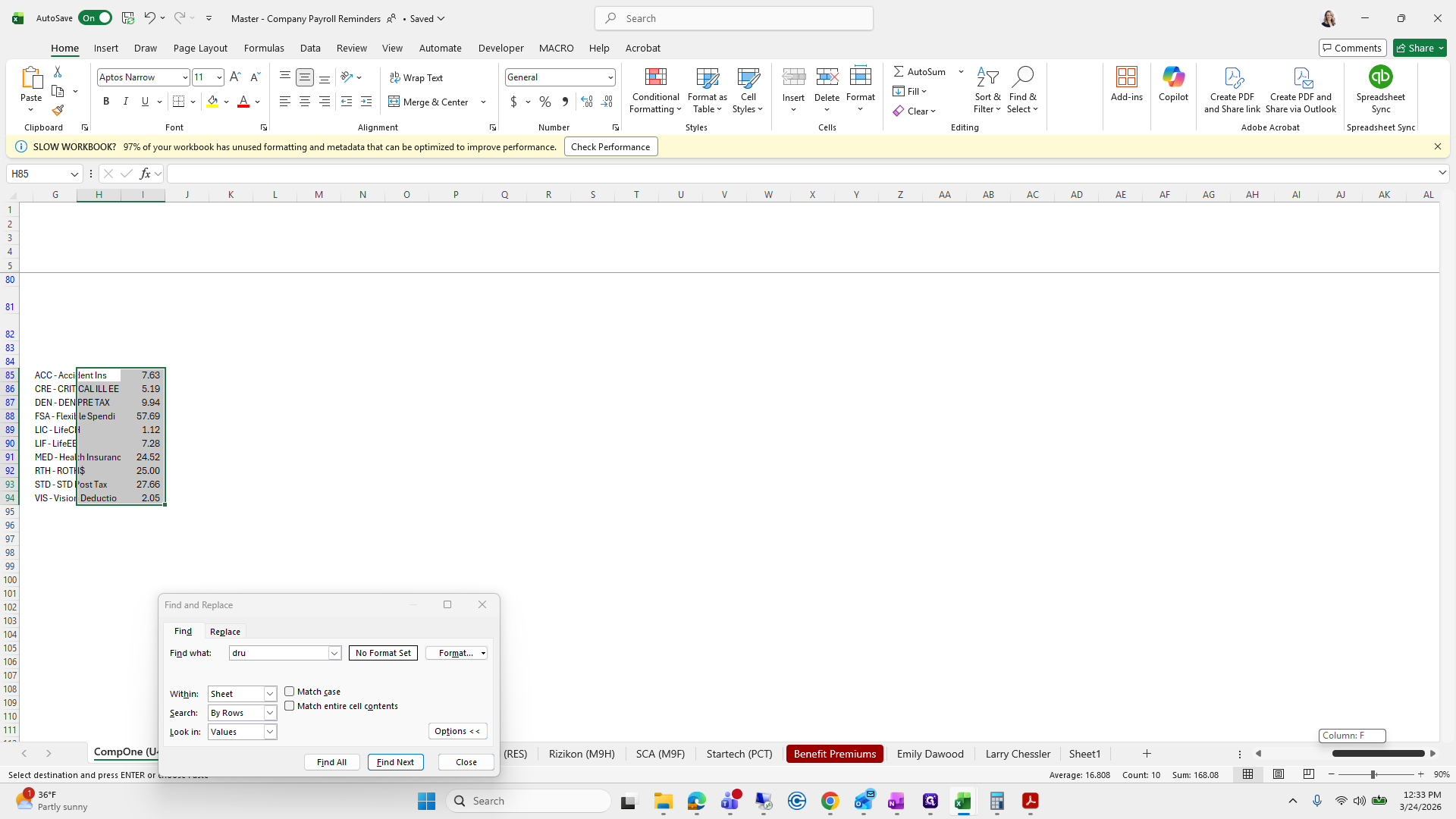
Task: Click the yellow fill color swatch
Action: [212, 102]
